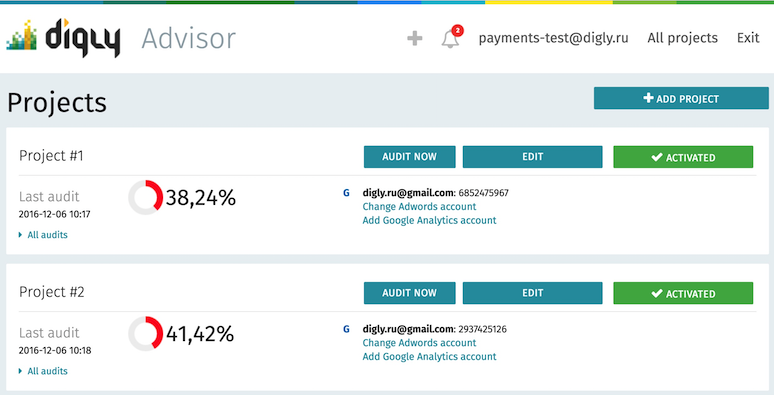This screenshot has height=395, width=774.
Task: Click Google G icon in Project #1
Action: click(347, 193)
